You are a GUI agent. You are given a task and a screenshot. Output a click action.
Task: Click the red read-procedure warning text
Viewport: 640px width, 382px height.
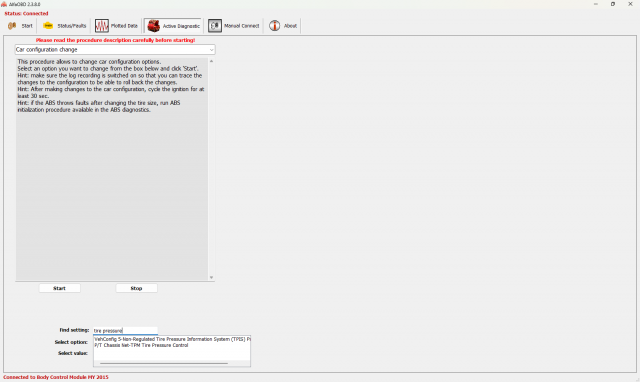[115, 40]
